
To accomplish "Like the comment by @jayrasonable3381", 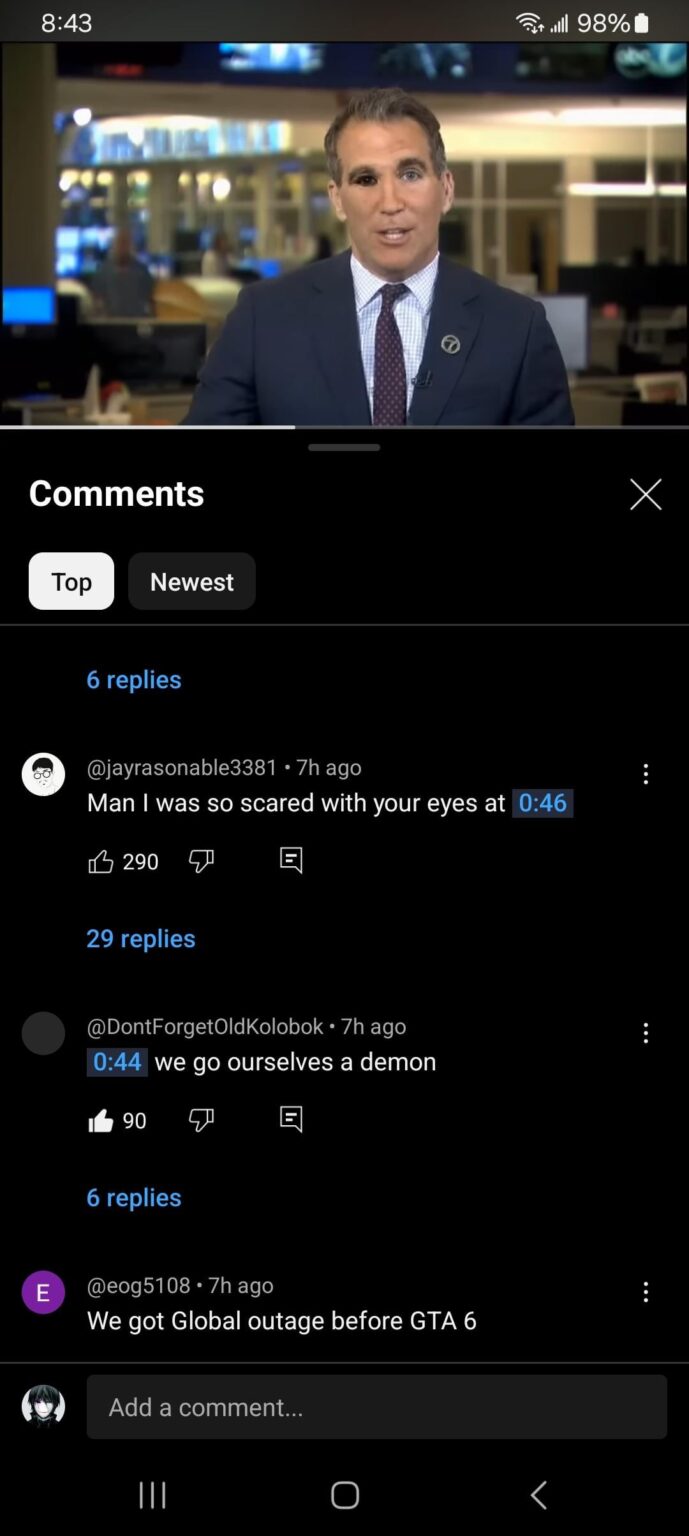I will (x=101, y=862).
